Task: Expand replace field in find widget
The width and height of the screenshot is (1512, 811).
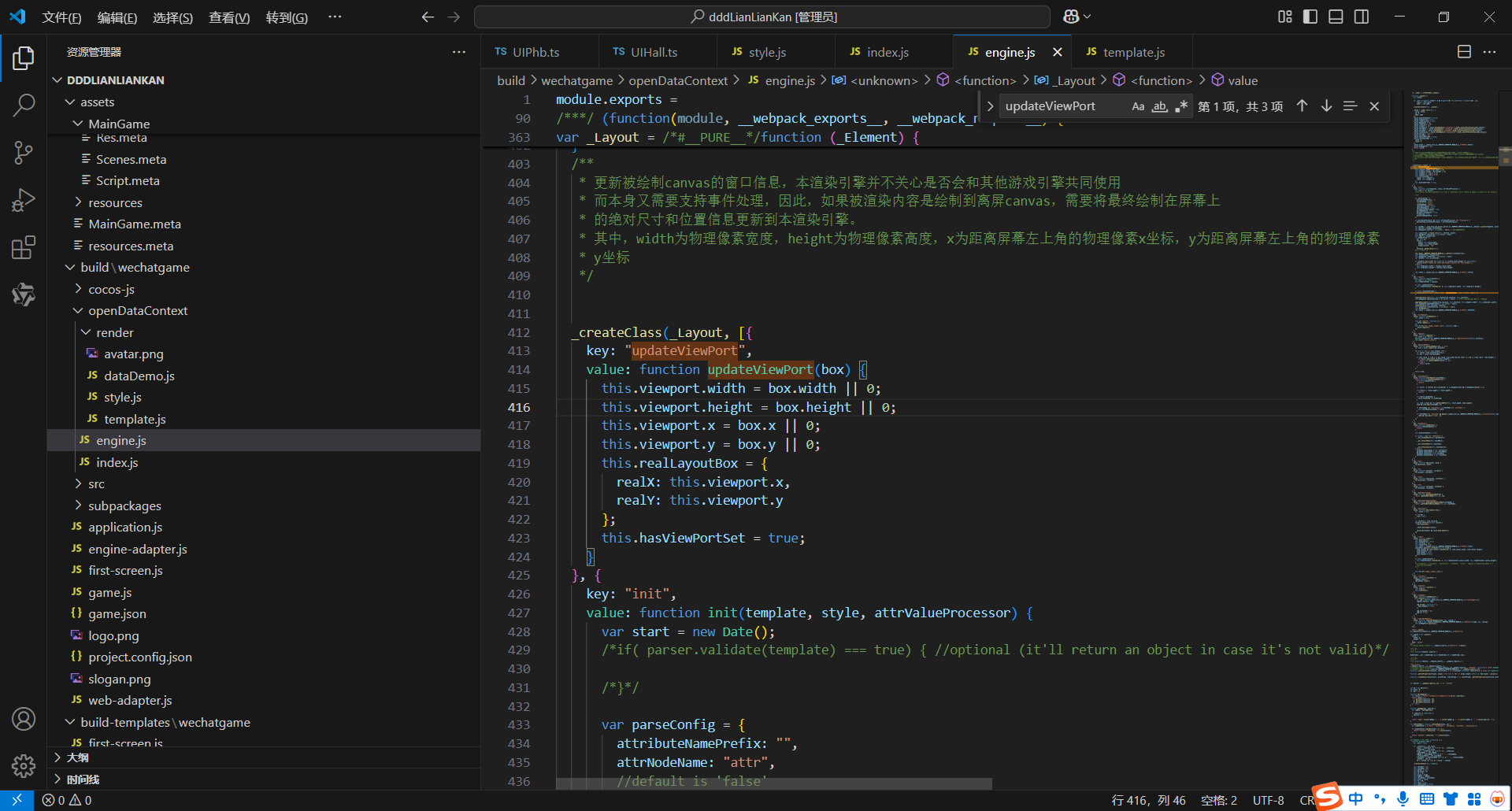Action: pos(990,106)
